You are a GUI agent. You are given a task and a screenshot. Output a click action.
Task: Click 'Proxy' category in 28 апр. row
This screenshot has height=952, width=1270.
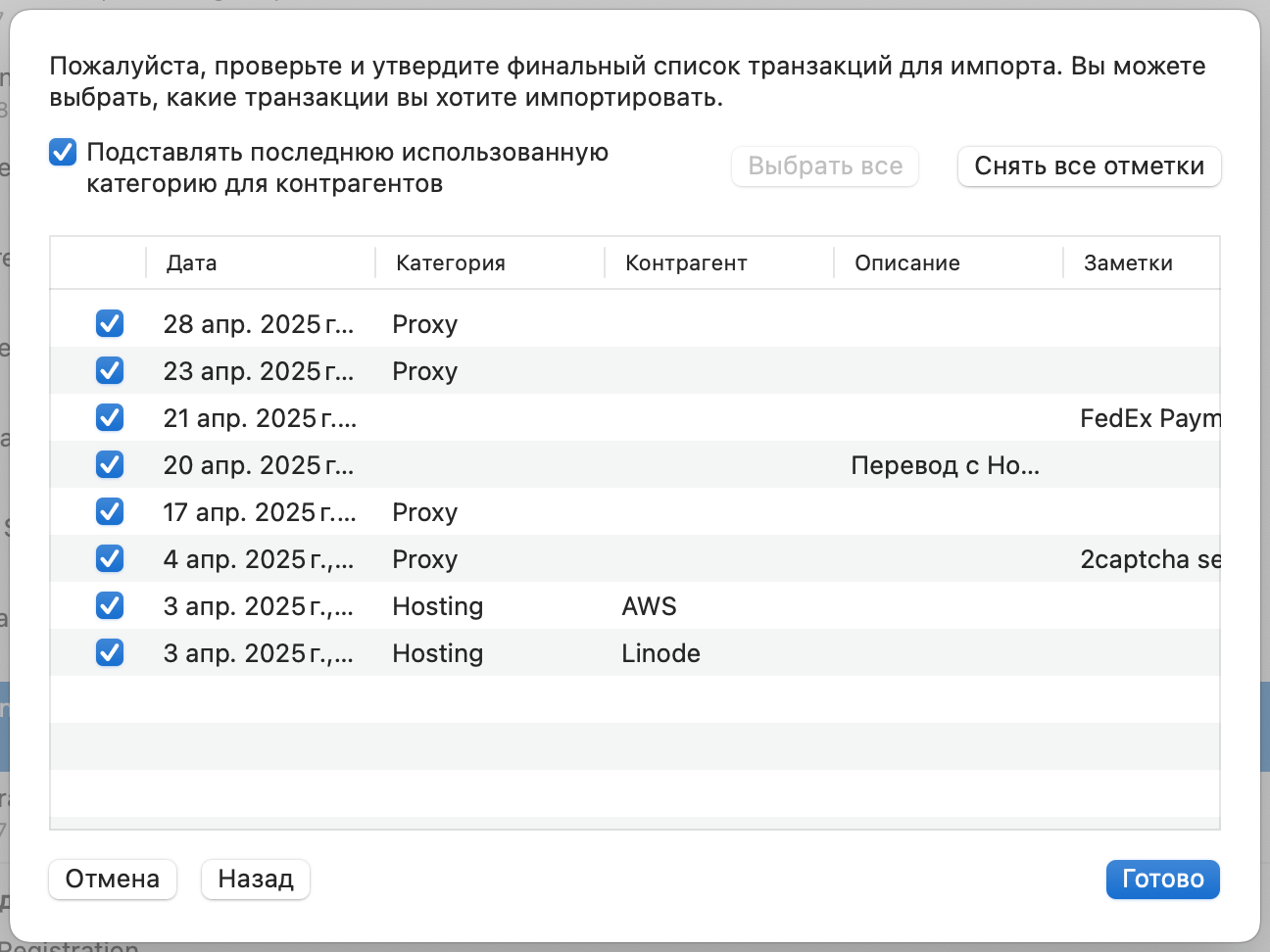(425, 324)
